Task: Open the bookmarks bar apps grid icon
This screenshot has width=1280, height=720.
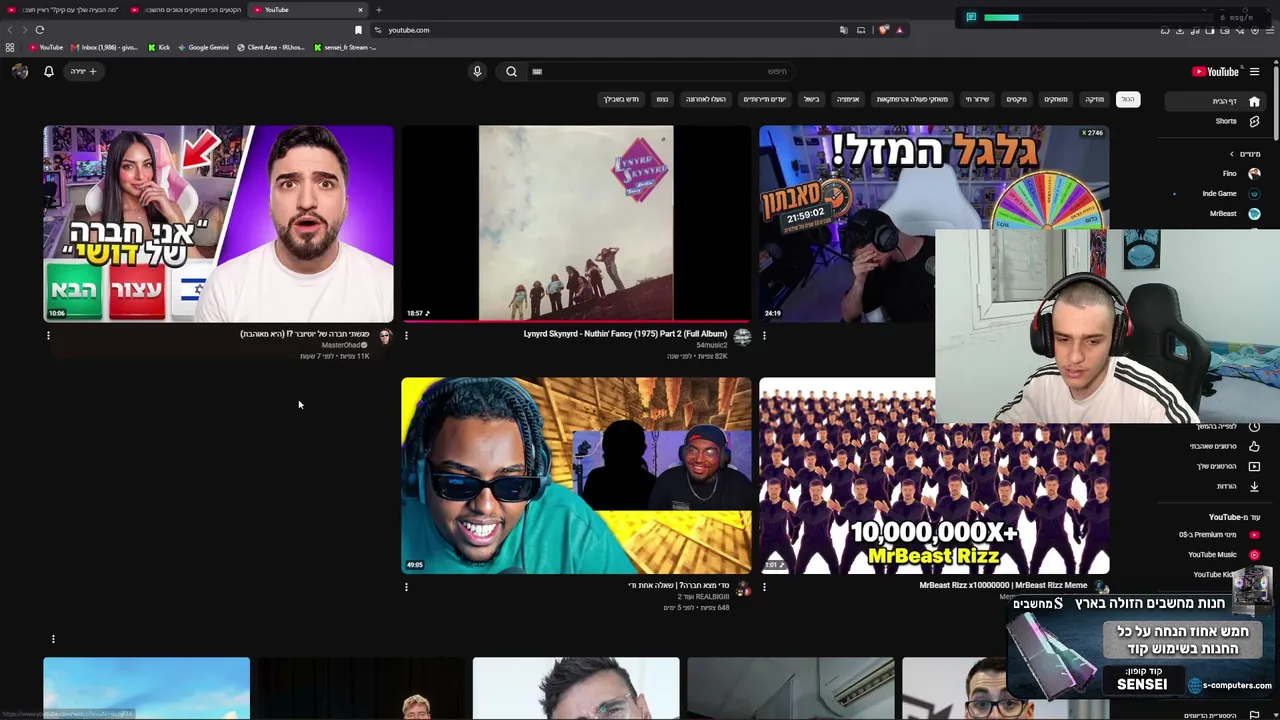Action: (10, 47)
